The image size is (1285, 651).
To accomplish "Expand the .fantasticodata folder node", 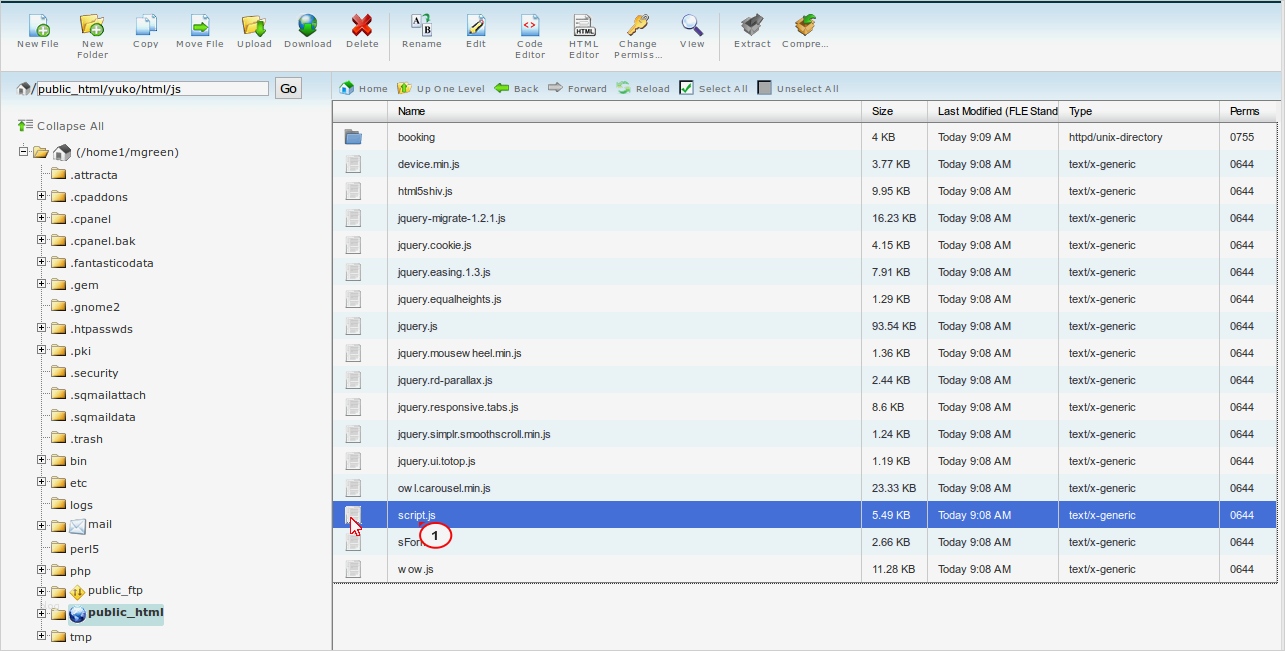I will pos(42,262).
